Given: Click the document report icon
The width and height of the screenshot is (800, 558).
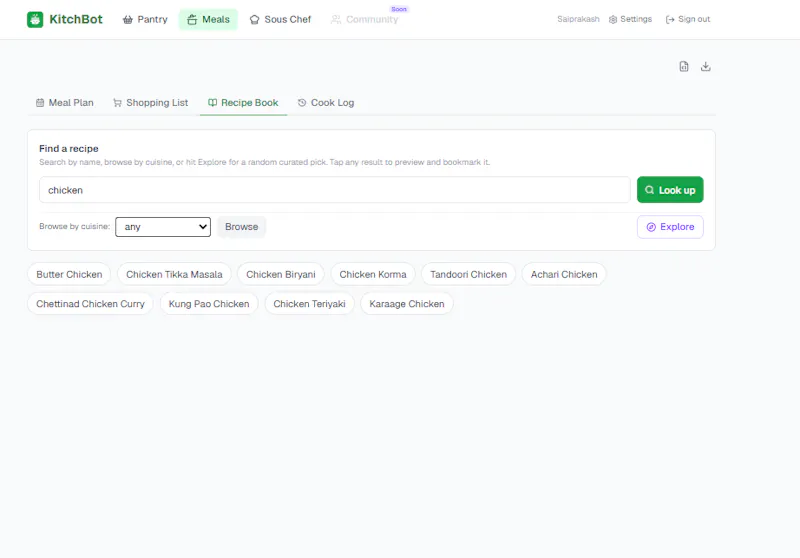Looking at the screenshot, I should 684,66.
